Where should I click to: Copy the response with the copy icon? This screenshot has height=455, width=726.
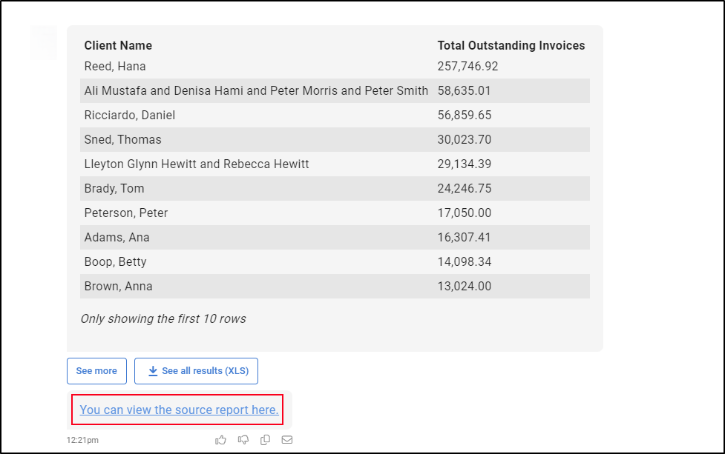click(265, 439)
